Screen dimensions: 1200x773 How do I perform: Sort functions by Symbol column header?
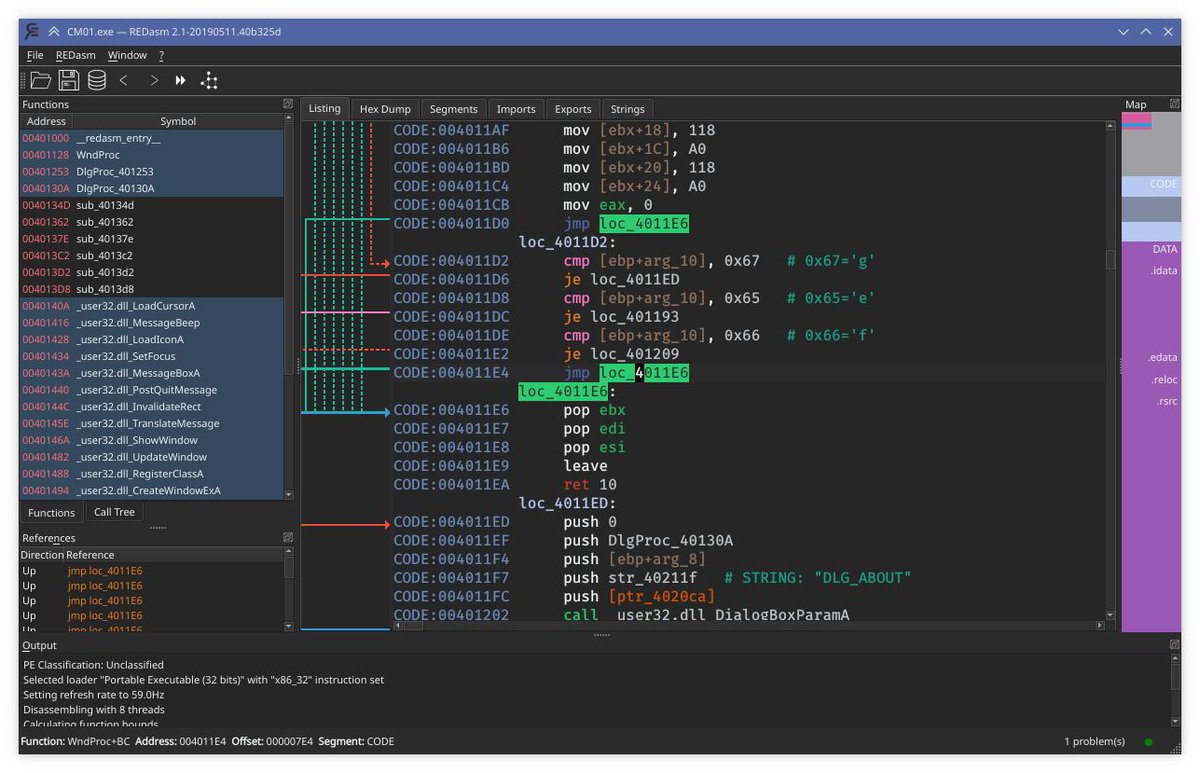coord(178,121)
